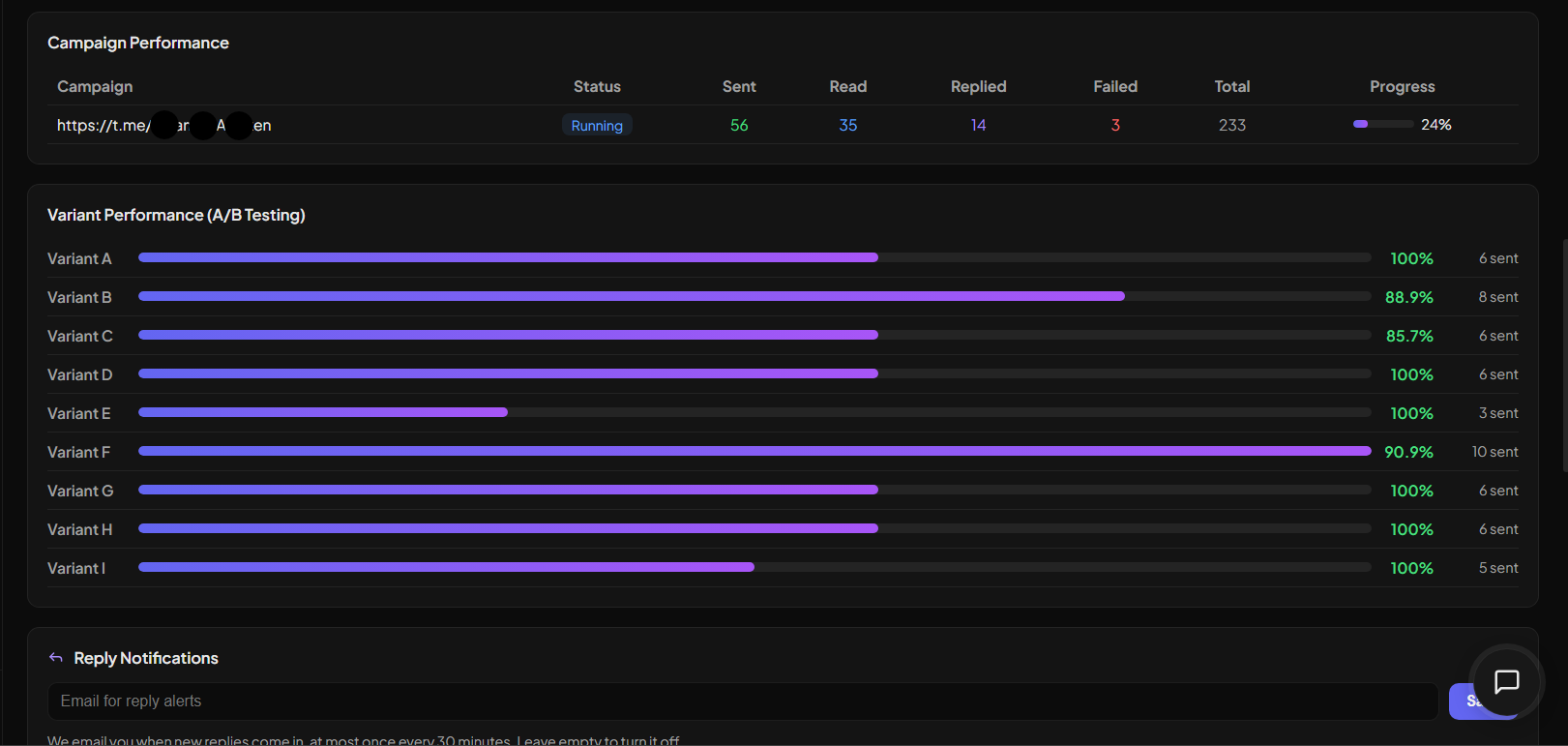Click the Running status badge
The height and width of the screenshot is (746, 1568).
pos(597,125)
